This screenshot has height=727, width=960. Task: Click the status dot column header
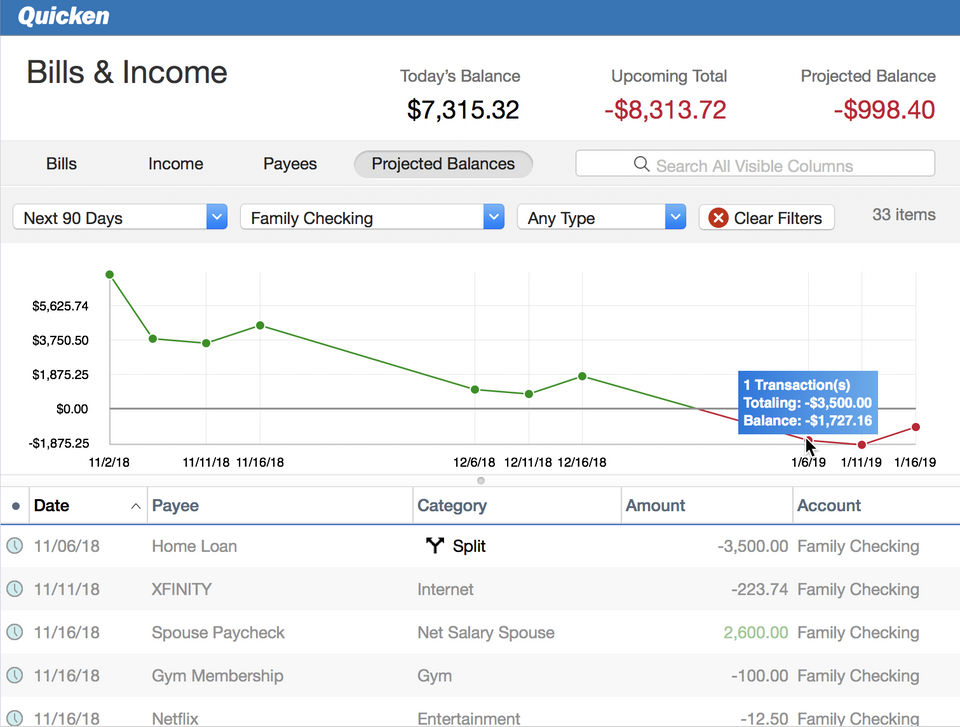tap(16, 506)
